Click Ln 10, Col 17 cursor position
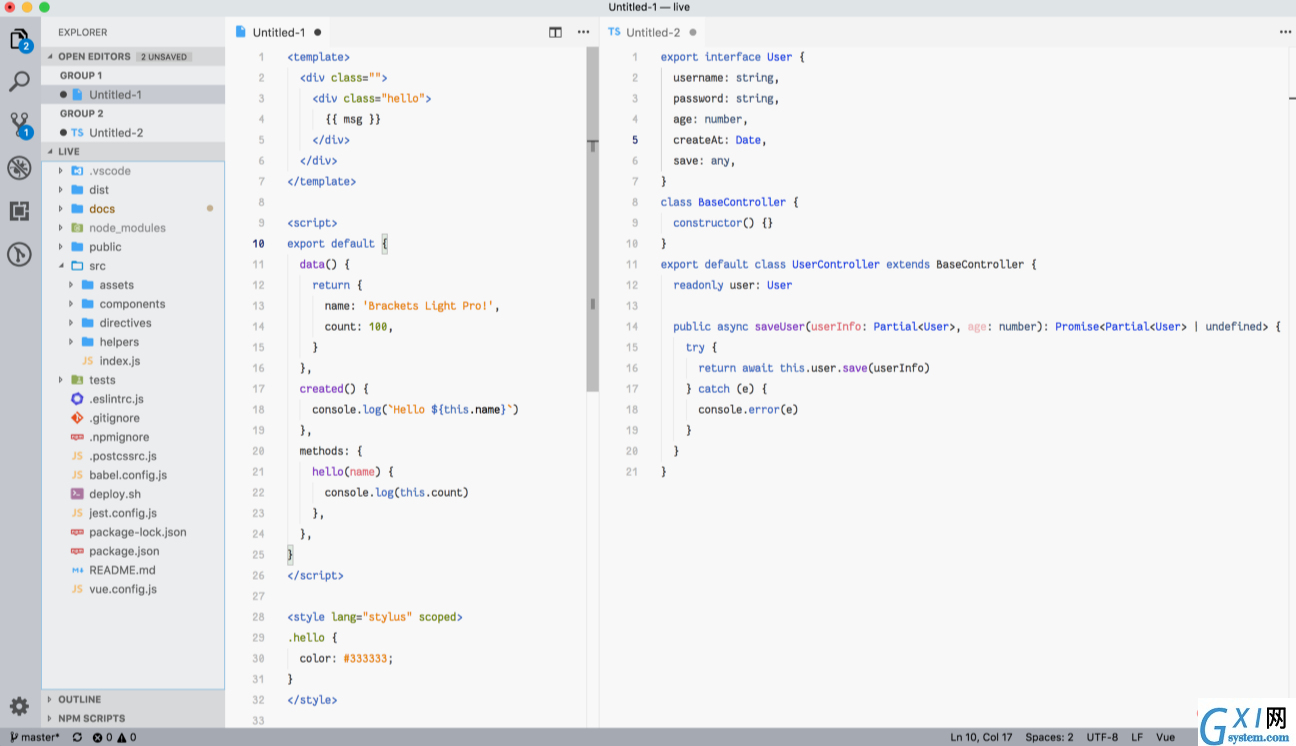The image size is (1296, 746). [x=981, y=738]
